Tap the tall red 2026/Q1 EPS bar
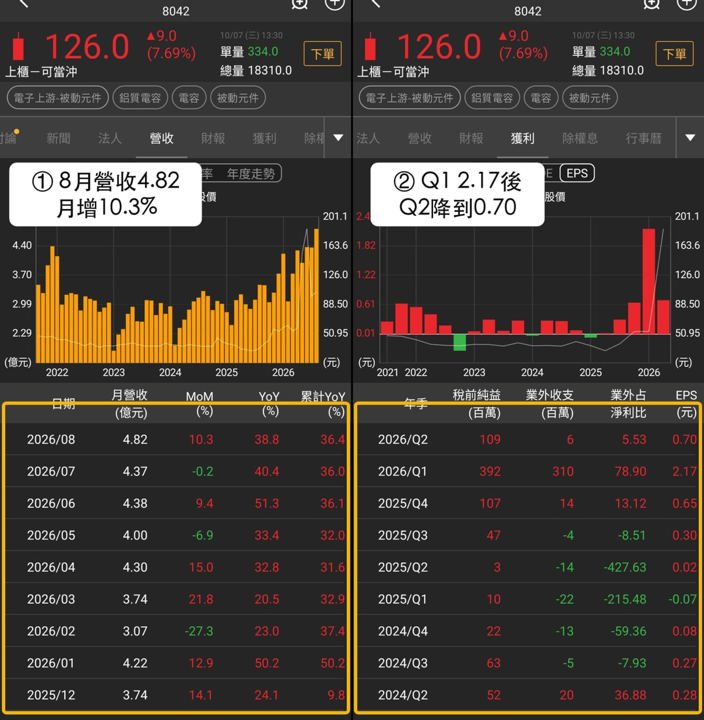Screen dimensions: 704x720 (x=648, y=281)
